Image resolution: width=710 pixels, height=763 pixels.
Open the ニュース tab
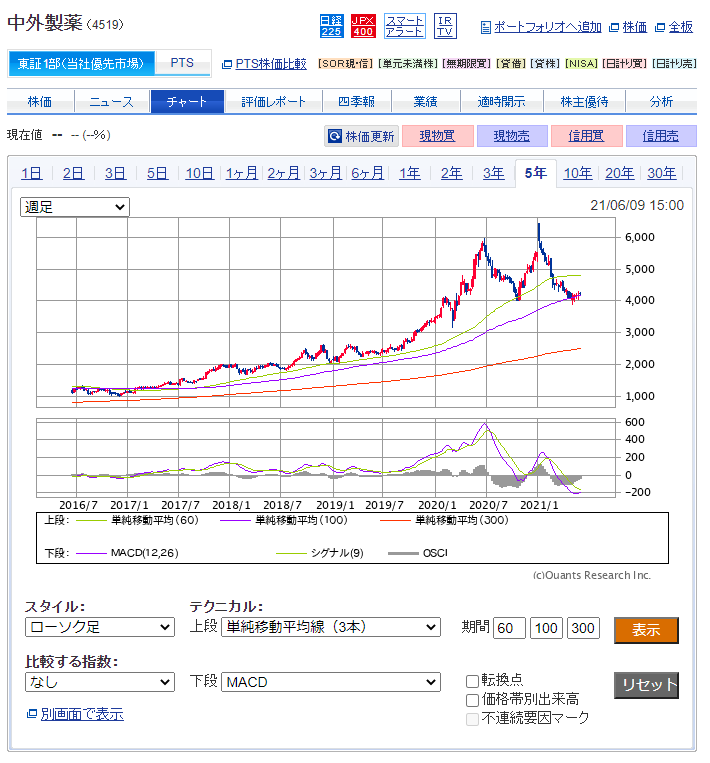click(111, 101)
